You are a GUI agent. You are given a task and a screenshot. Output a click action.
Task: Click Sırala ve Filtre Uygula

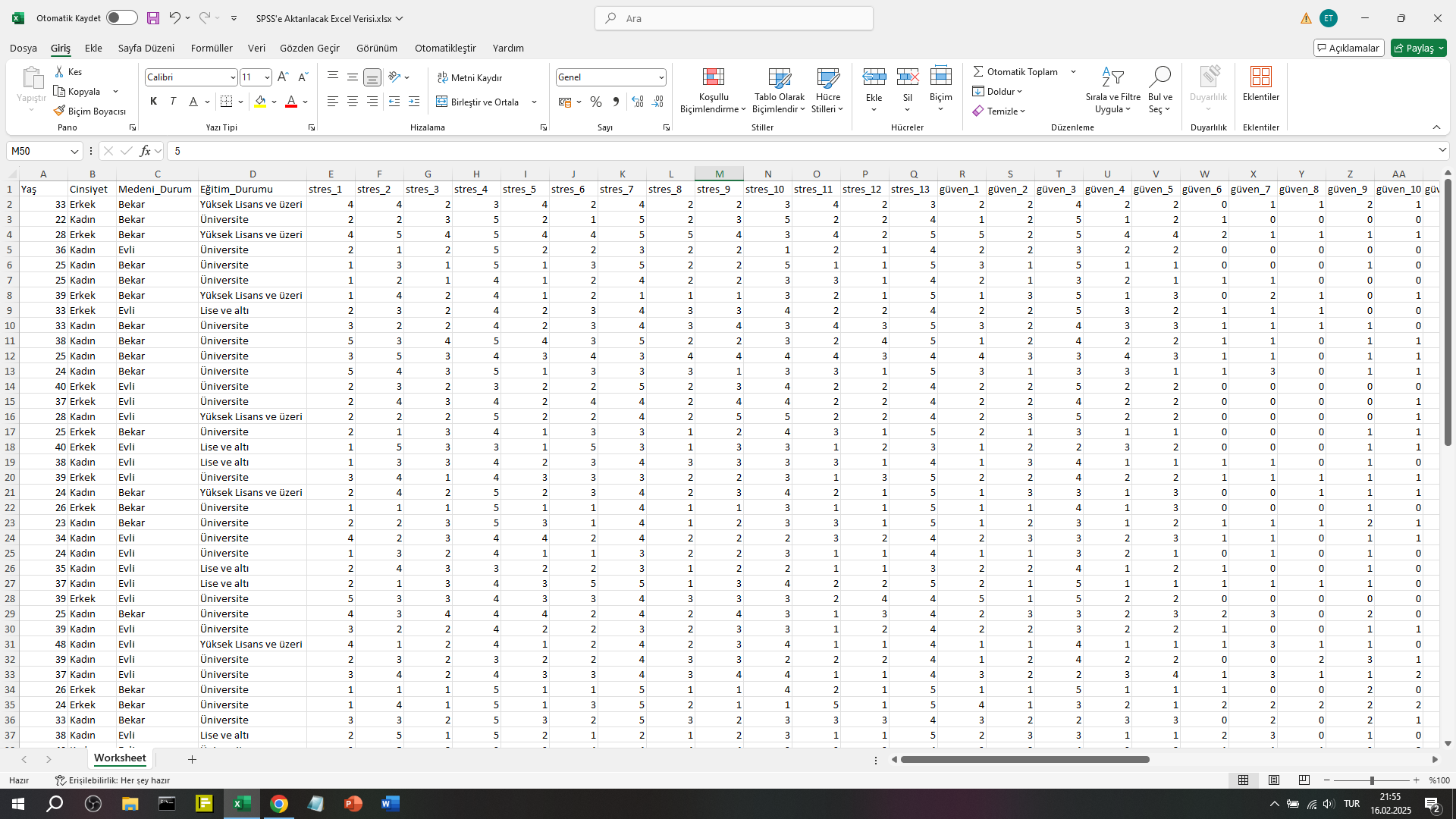click(1112, 89)
